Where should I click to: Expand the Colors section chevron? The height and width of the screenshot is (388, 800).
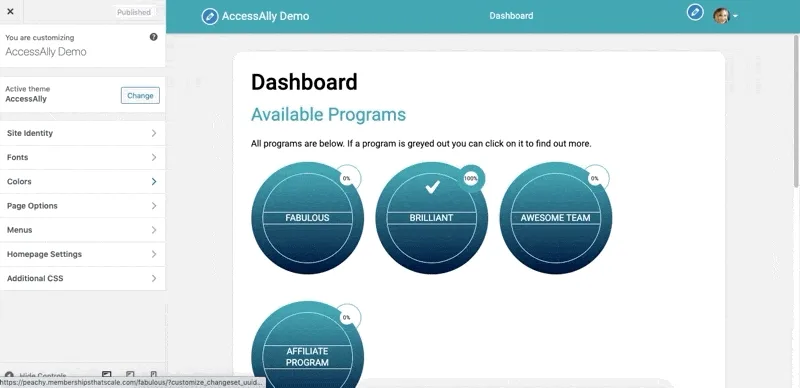point(154,182)
